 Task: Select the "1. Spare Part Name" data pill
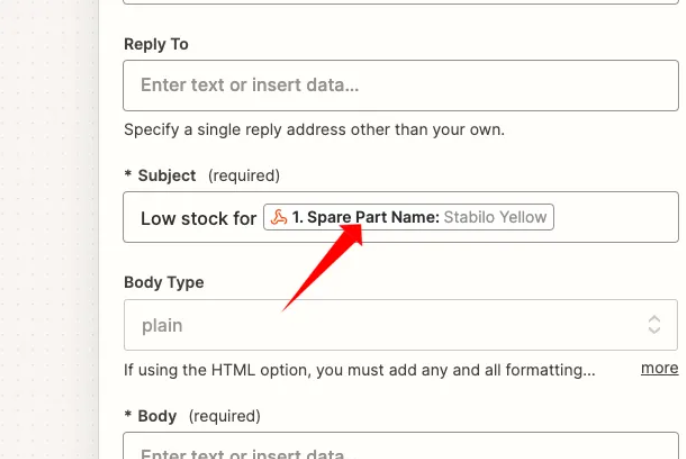point(409,217)
